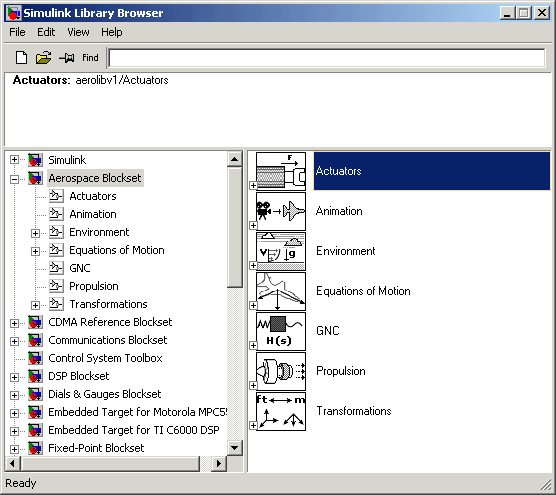
Task: Click the New model toolbar icon
Action: click(21, 57)
